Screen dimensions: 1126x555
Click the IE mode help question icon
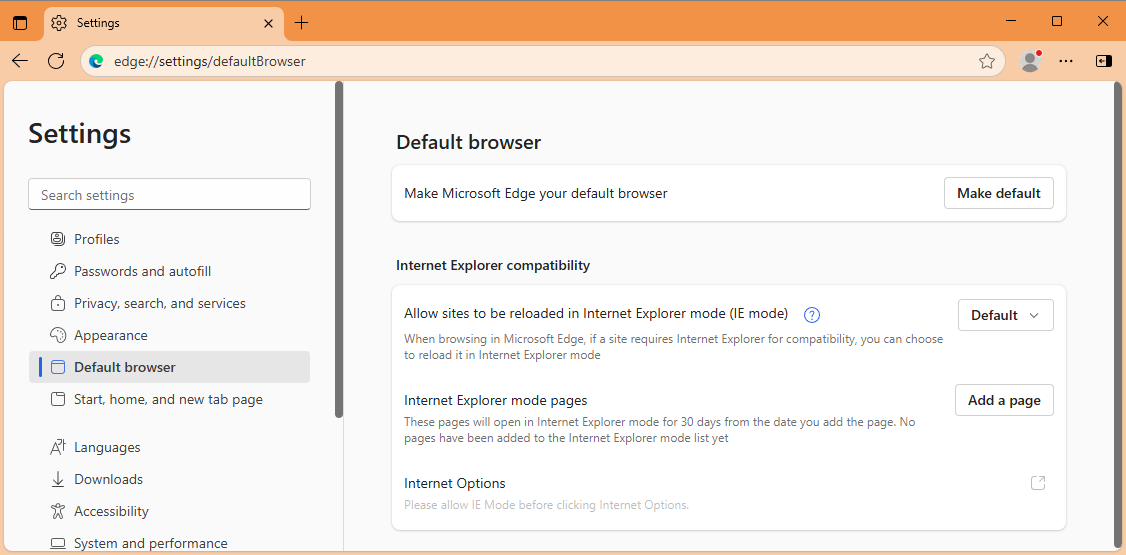(812, 315)
